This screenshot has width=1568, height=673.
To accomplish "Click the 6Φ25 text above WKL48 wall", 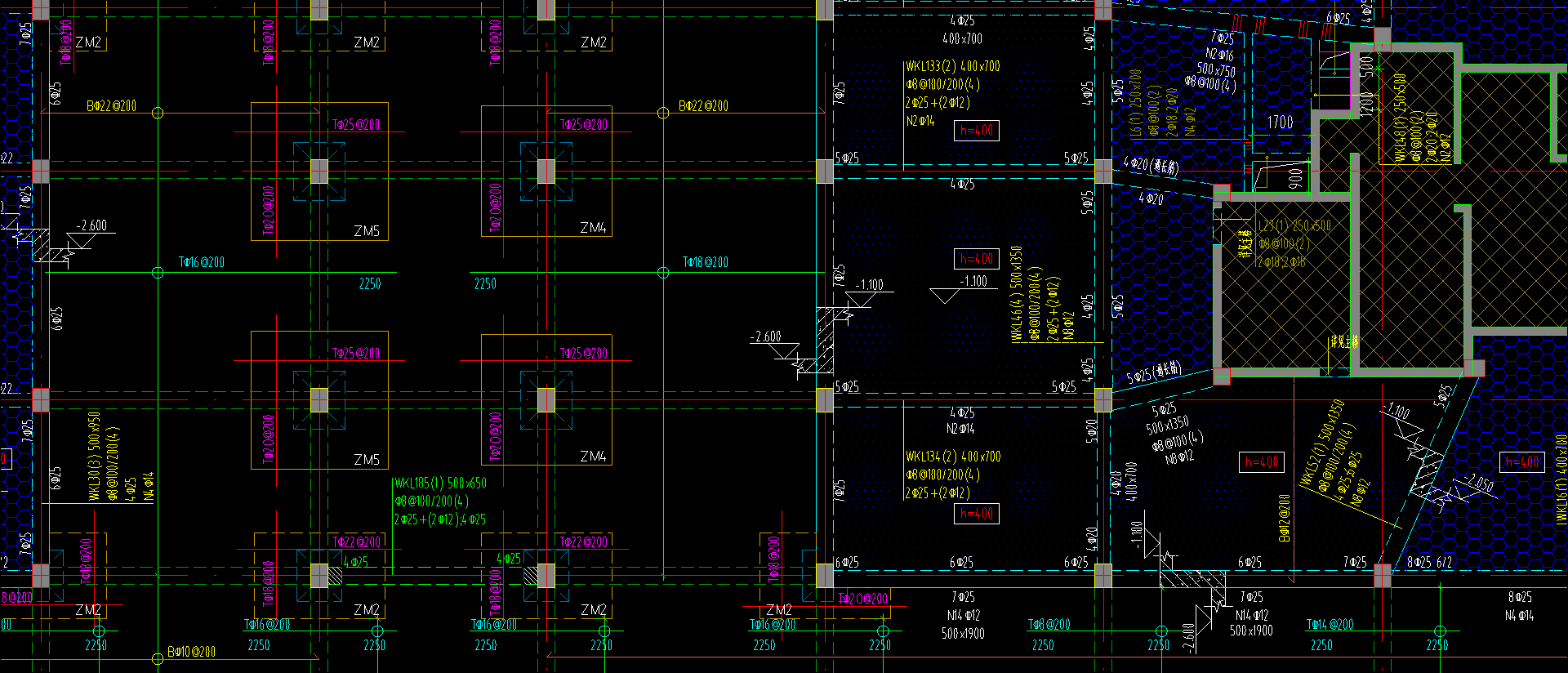I will coord(1339,18).
